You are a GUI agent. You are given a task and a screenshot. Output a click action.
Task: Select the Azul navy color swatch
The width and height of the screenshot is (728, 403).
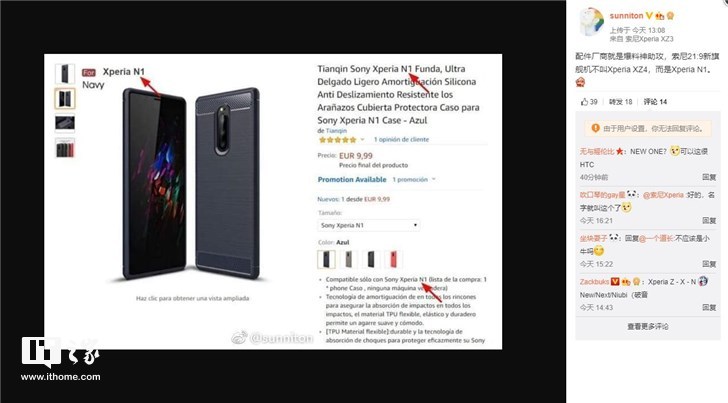(x=326, y=260)
